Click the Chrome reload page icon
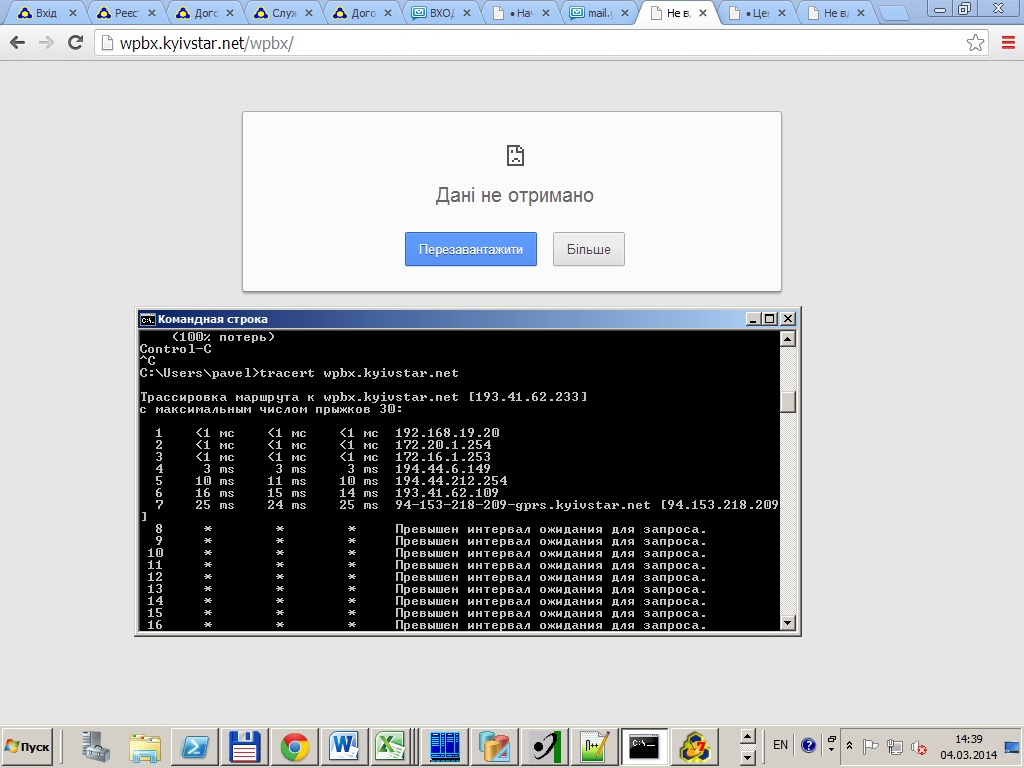 coord(75,43)
